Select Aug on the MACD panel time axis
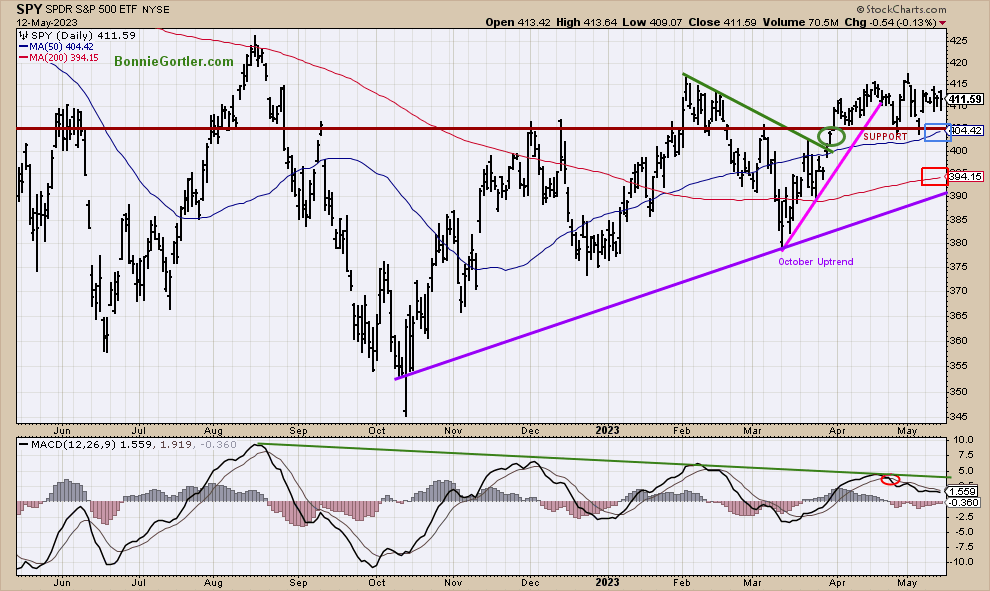 point(213,582)
